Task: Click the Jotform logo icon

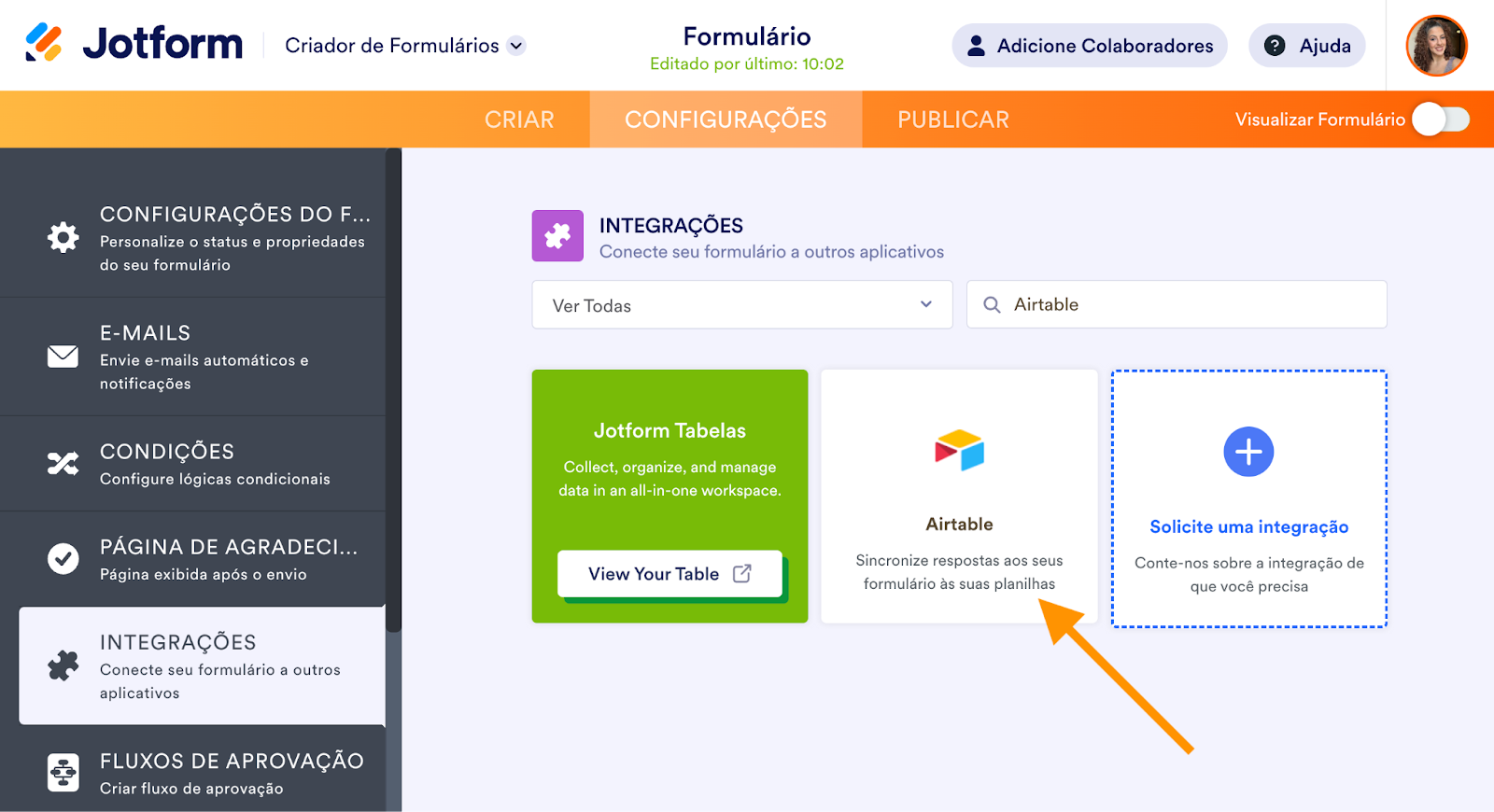Action: (44, 43)
